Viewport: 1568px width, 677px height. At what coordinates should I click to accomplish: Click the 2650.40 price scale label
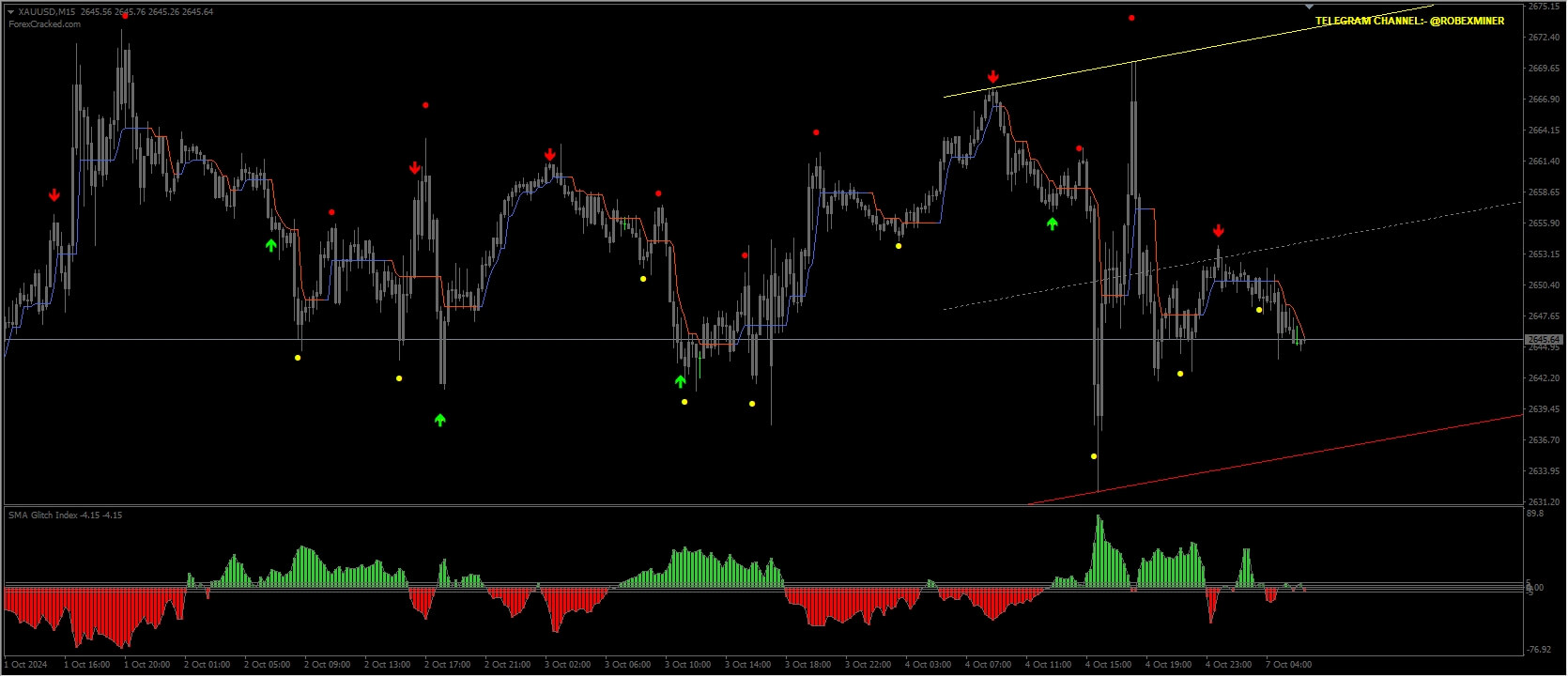[x=1545, y=285]
